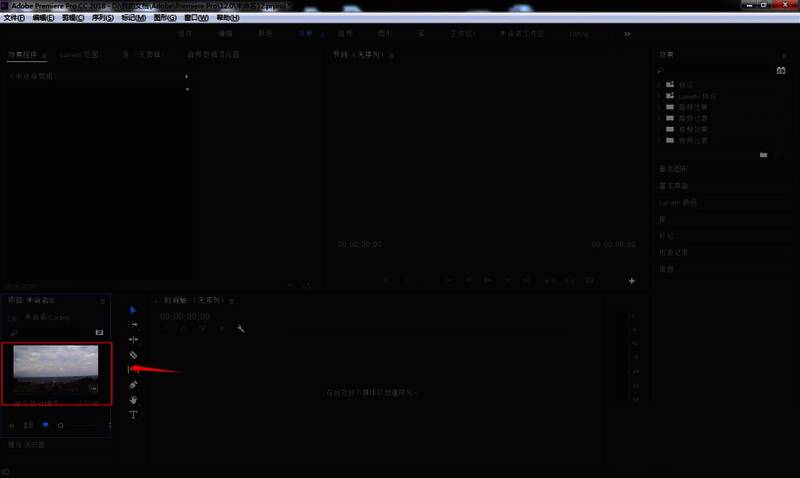
Task: Open the 历史记录 panel
Action: [673, 253]
